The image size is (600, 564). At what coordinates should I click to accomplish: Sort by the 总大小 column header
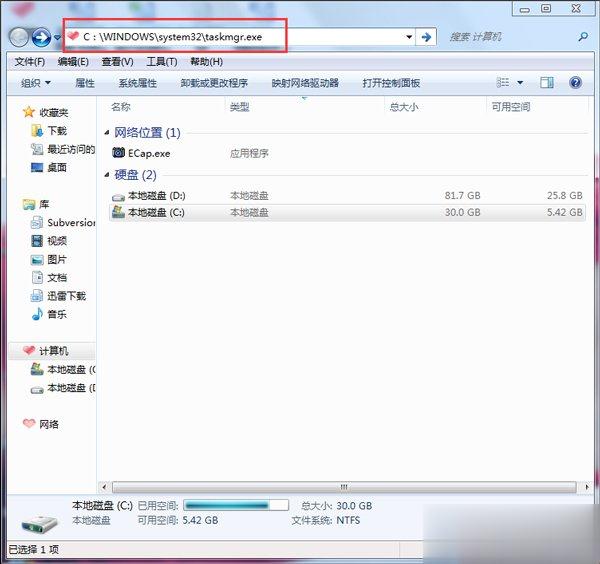pos(404,107)
